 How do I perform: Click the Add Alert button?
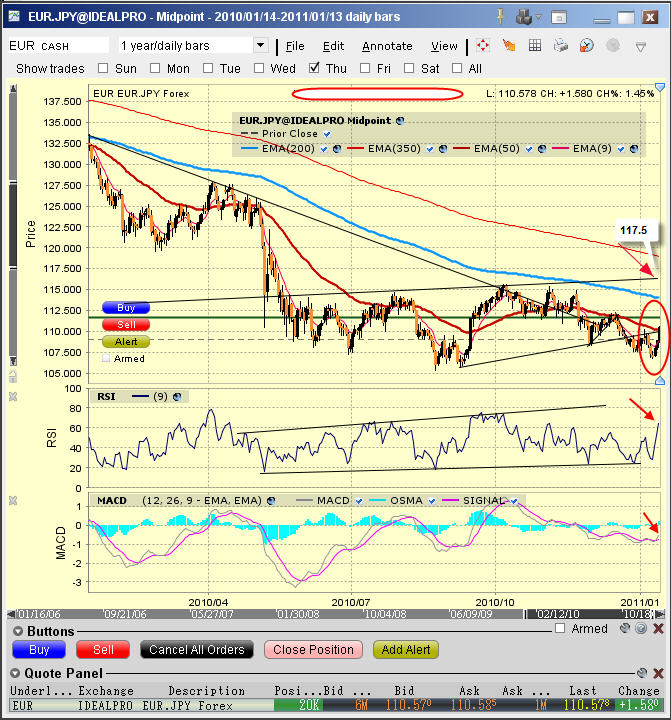(406, 650)
